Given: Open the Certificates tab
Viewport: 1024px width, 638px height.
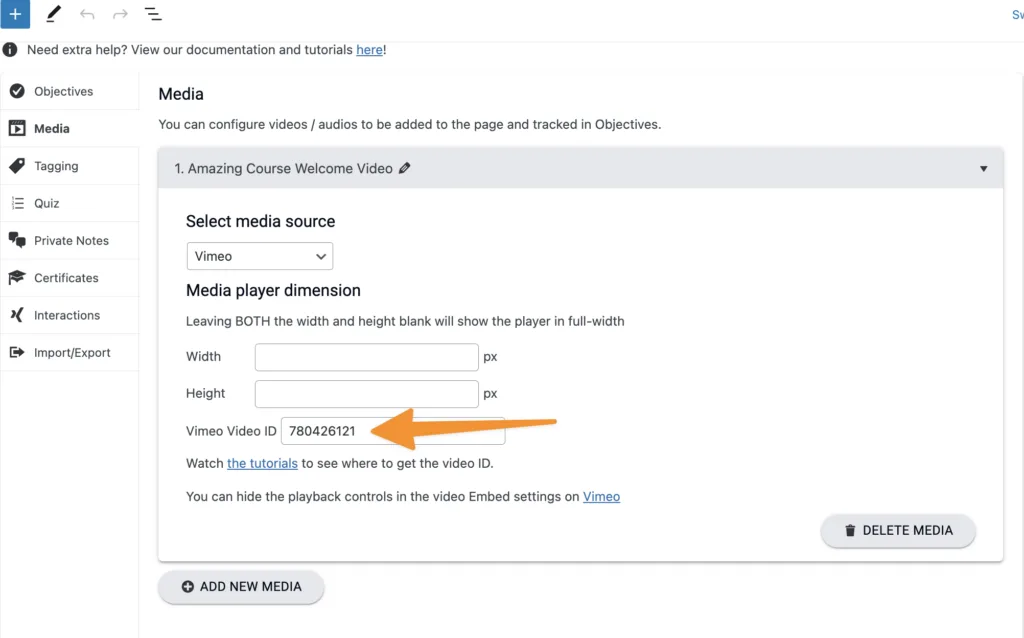Looking at the screenshot, I should [66, 278].
